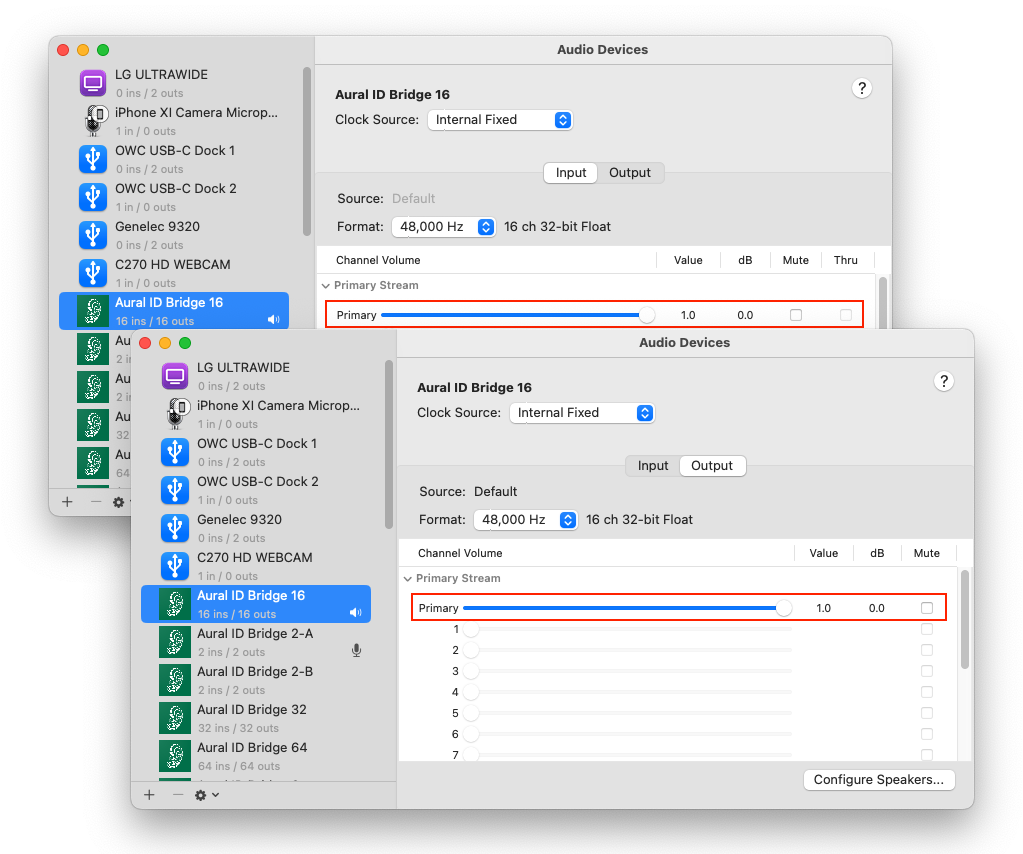Click the Configure Speakers... button
The width and height of the screenshot is (1023, 854).
coord(879,780)
